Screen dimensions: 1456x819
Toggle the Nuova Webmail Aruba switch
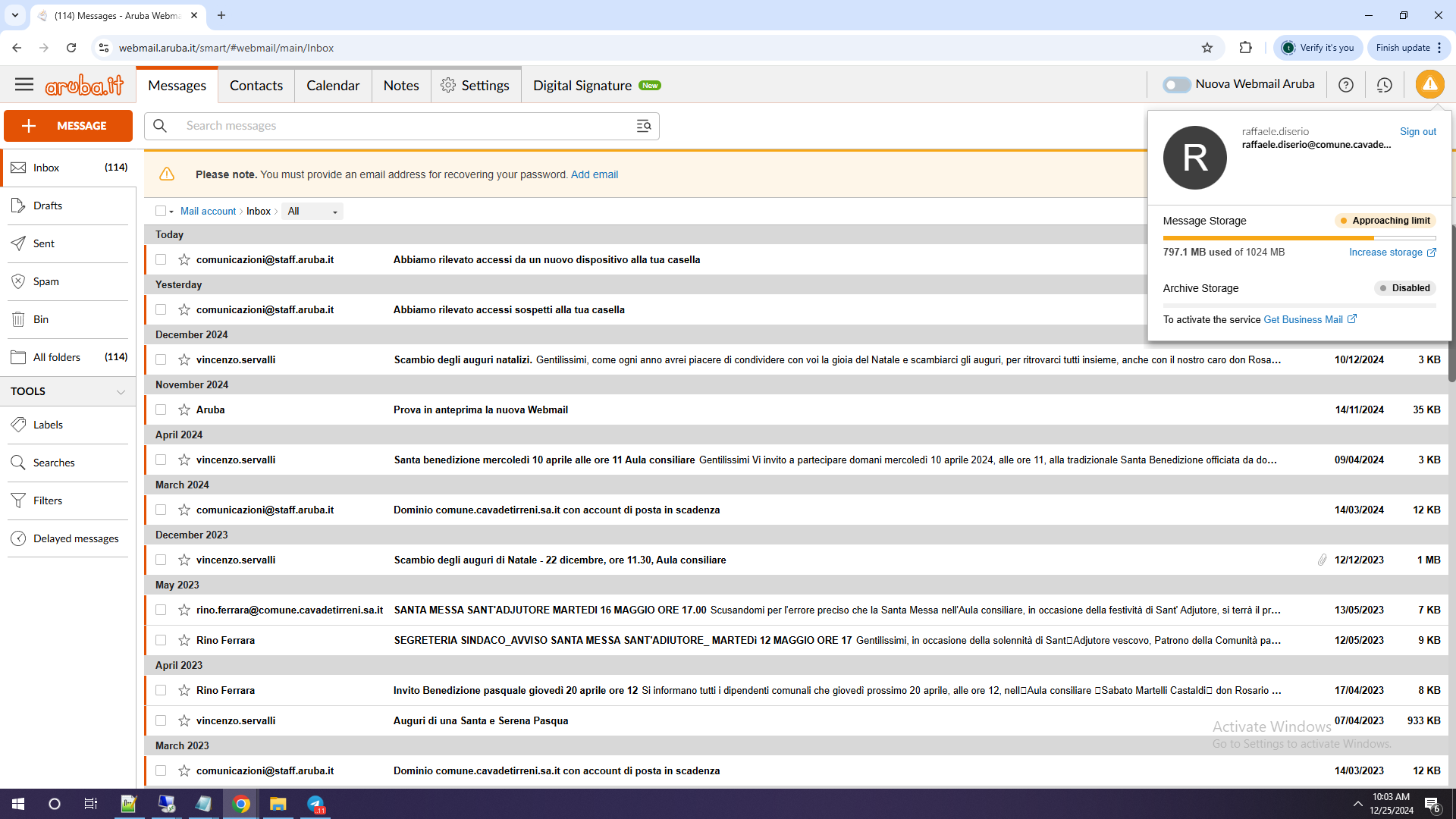tap(1177, 85)
